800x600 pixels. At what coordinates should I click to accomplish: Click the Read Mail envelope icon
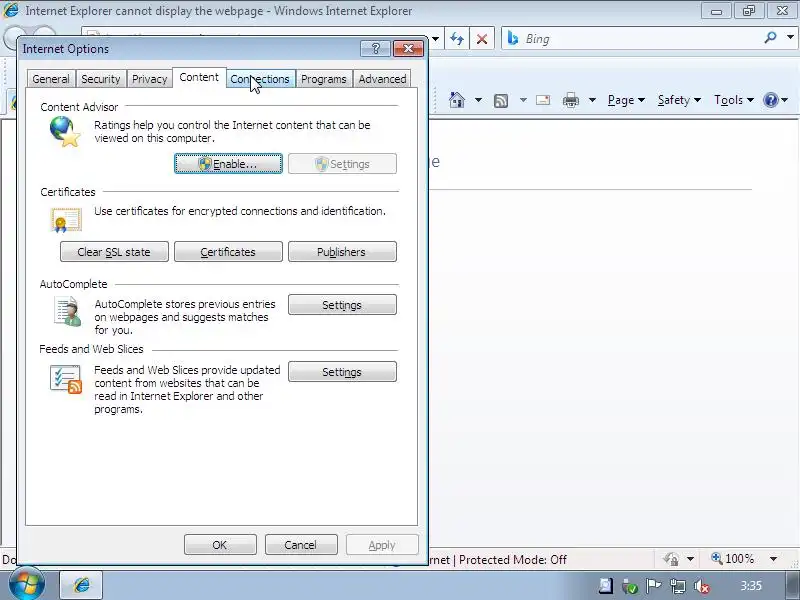(x=543, y=100)
